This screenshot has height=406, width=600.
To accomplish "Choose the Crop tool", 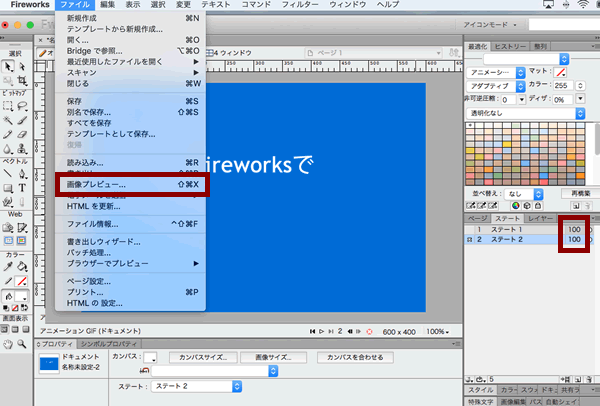I will click(22, 81).
